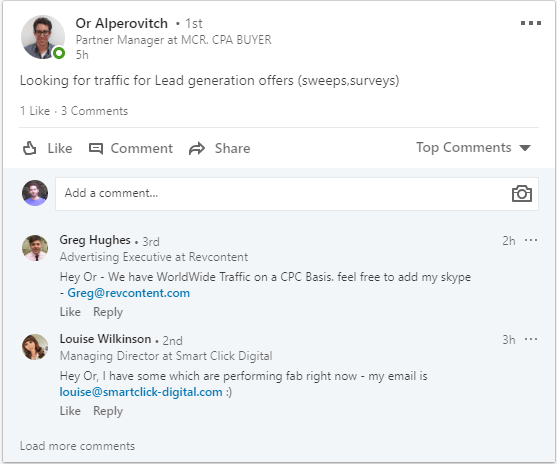Reply to Greg Hughes' comment

click(x=108, y=312)
